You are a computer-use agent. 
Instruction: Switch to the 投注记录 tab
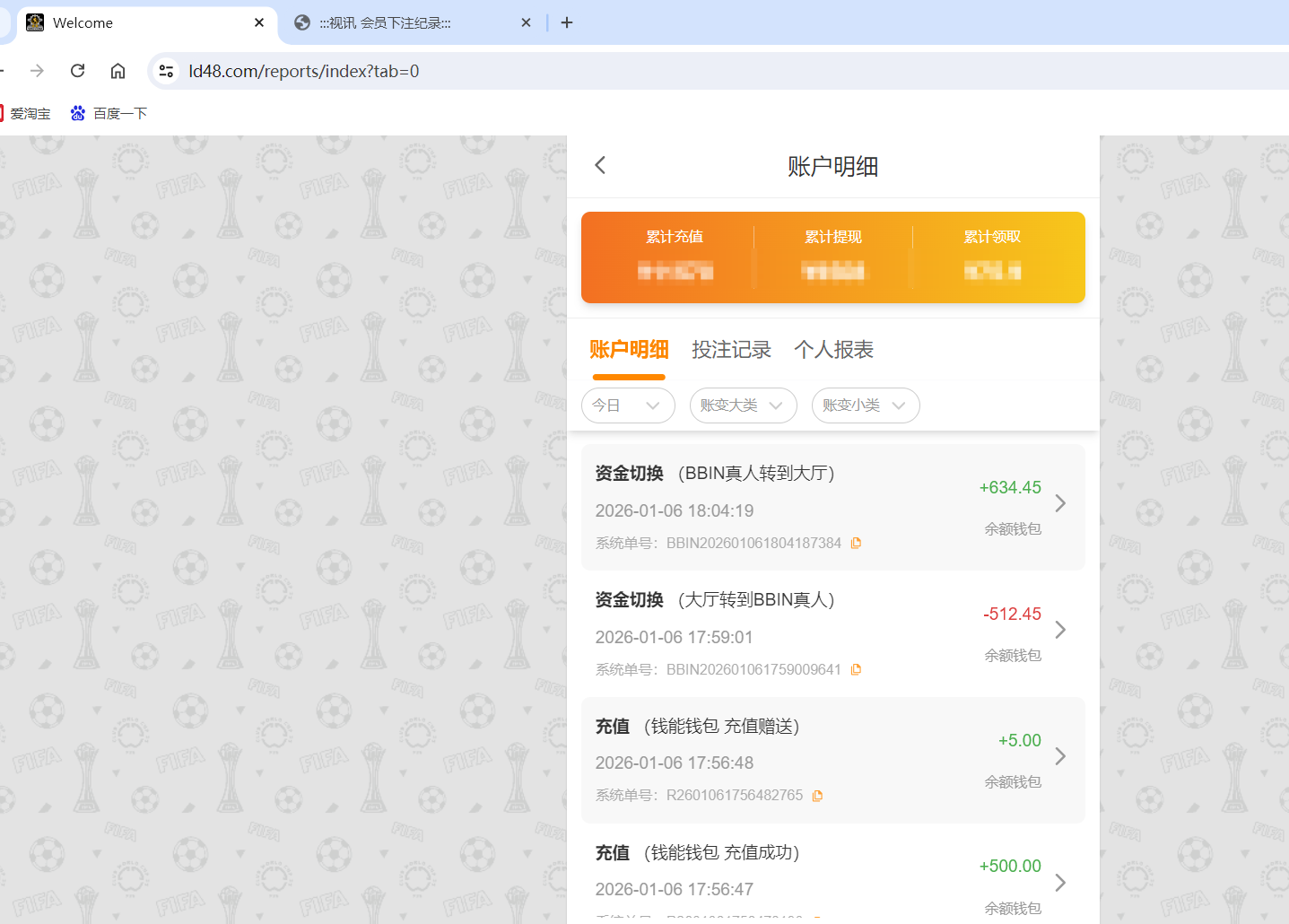[731, 350]
